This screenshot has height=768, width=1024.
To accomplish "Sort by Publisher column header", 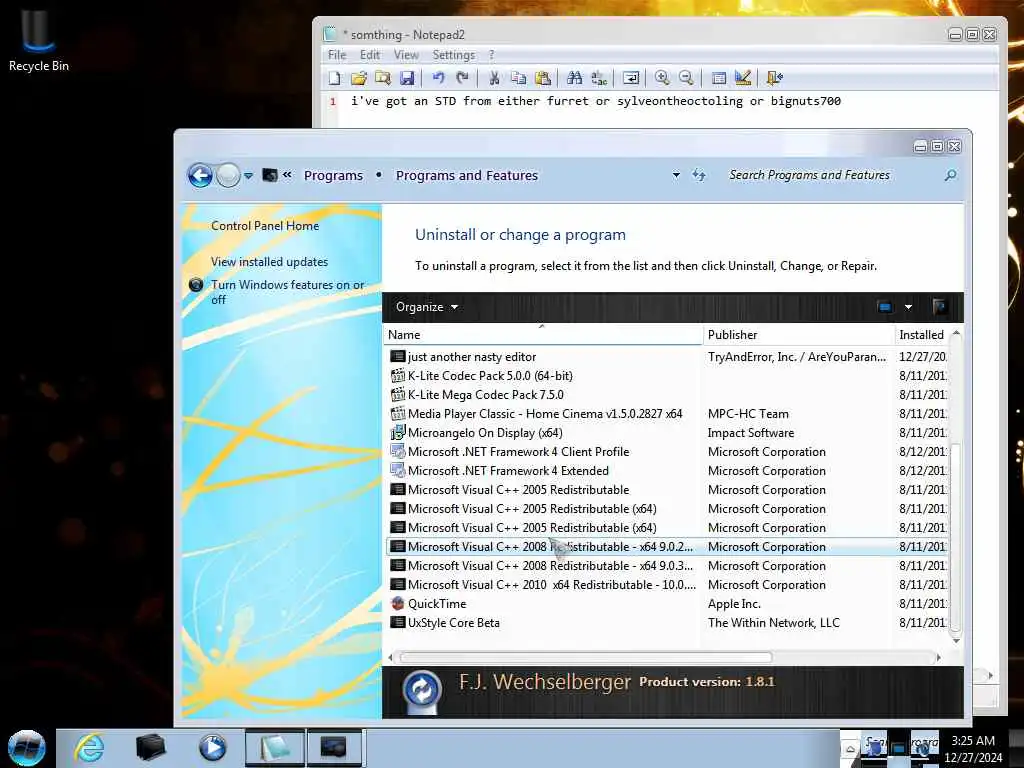I will click(x=798, y=335).
